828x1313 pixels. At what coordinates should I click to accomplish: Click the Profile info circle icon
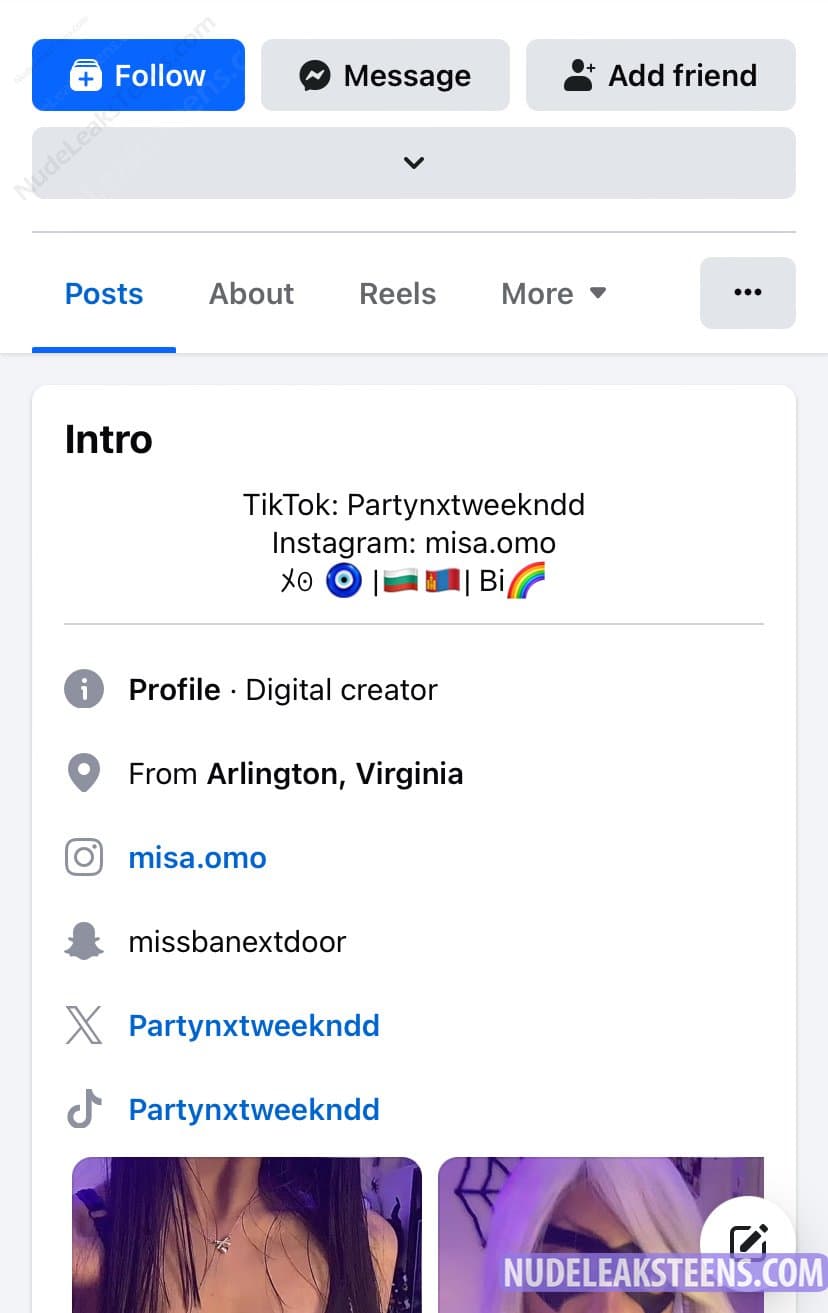[84, 690]
